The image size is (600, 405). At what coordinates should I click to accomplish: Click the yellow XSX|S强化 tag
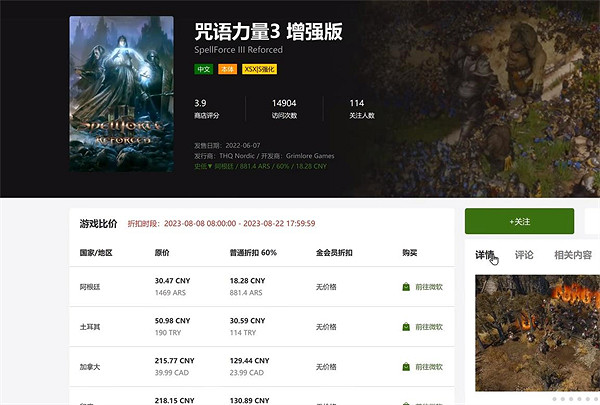tap(259, 69)
